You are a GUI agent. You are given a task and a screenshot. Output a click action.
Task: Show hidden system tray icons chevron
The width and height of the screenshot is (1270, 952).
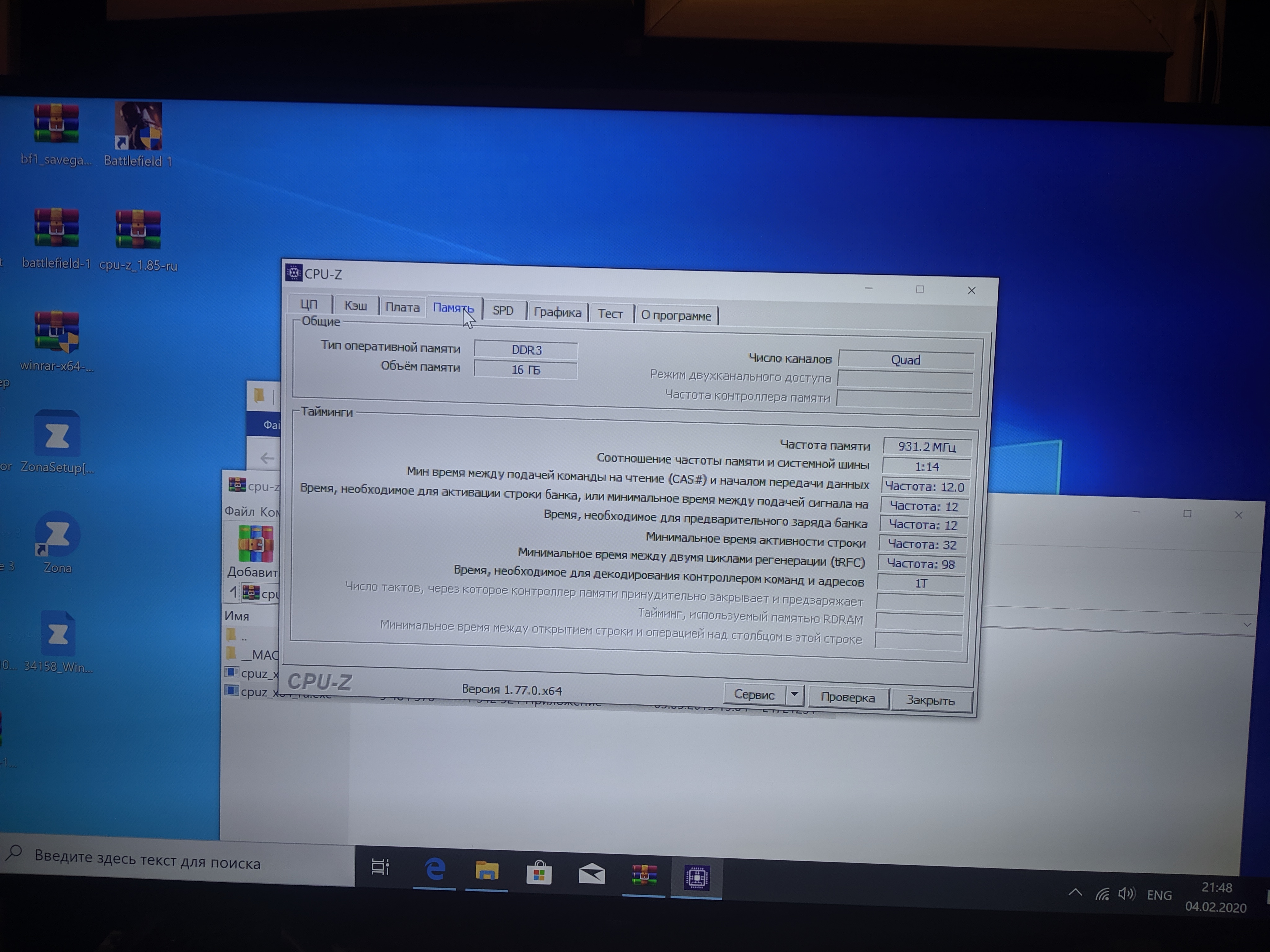click(1075, 892)
